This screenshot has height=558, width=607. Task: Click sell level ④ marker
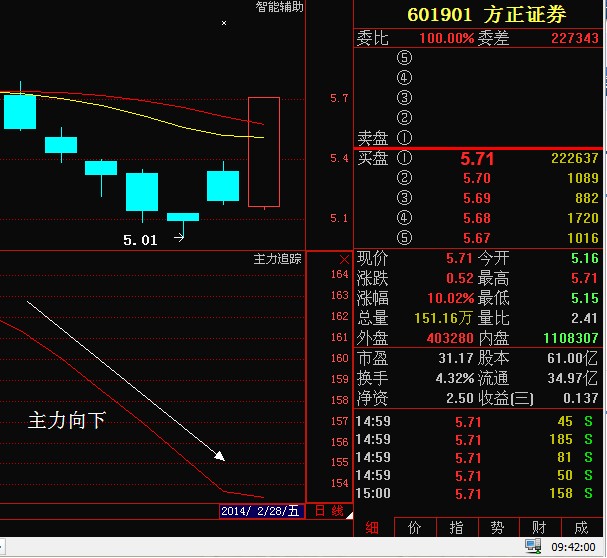405,77
